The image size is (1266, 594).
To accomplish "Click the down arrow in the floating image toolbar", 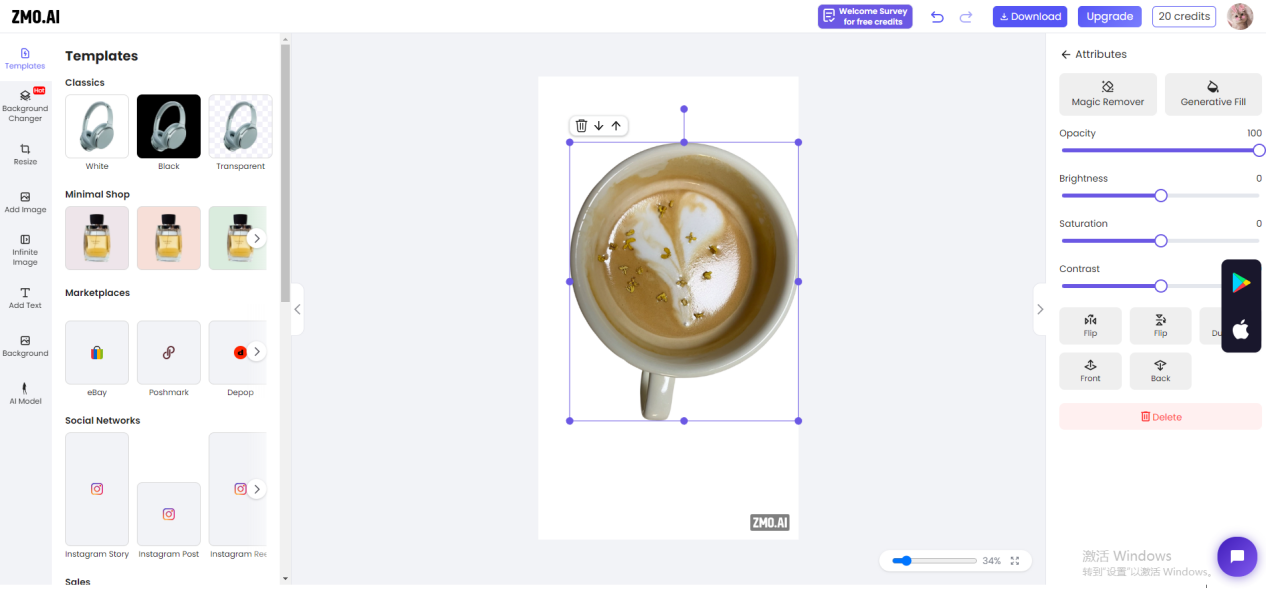I will pos(599,126).
